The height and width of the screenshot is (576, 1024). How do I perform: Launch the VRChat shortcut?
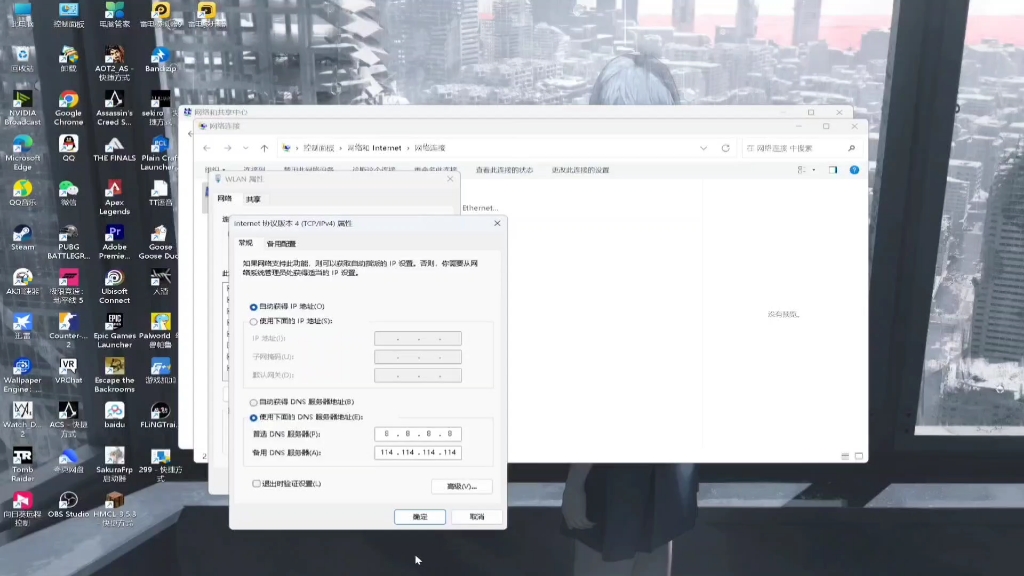68,372
